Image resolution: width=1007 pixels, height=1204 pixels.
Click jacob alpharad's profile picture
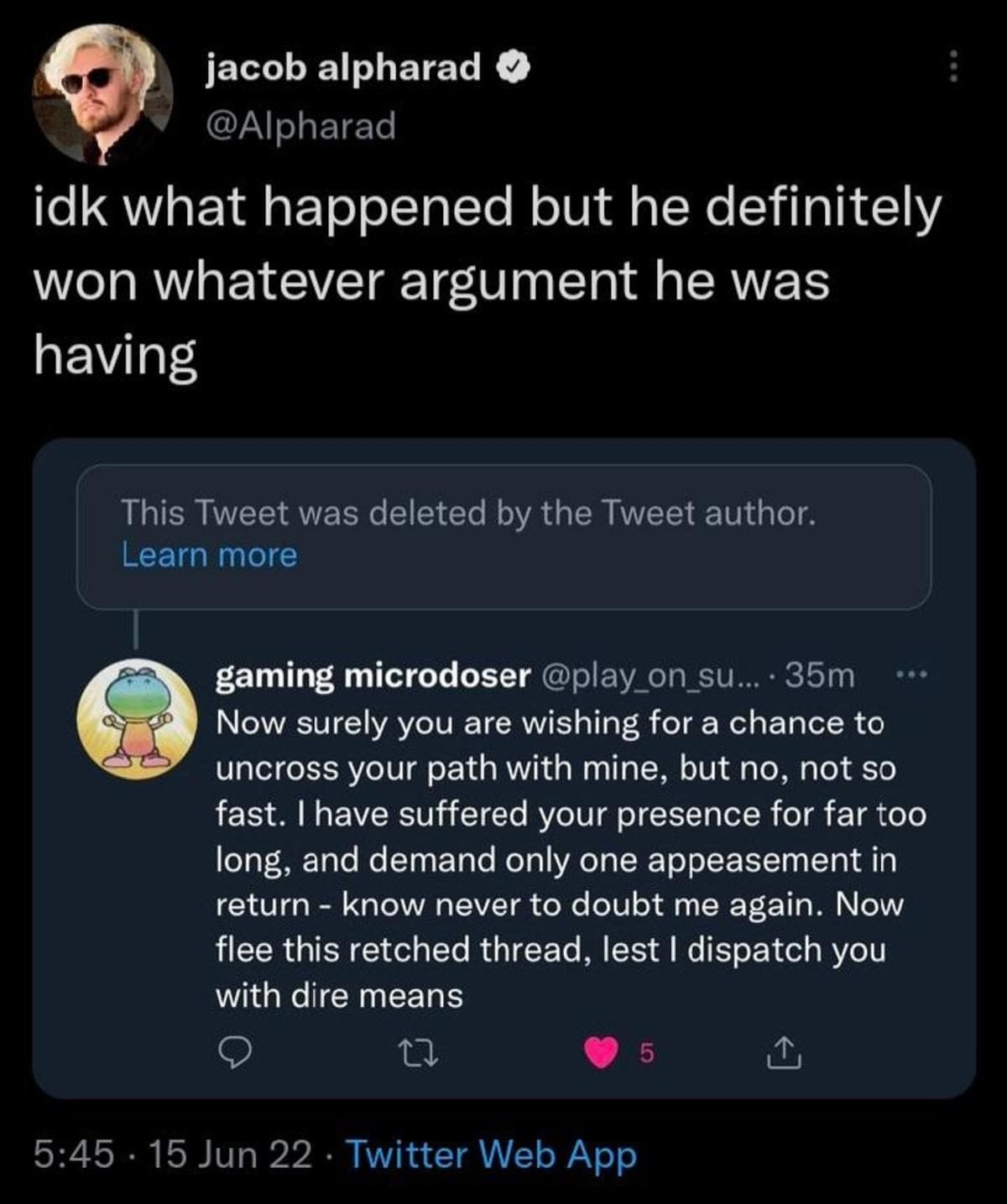102,94
